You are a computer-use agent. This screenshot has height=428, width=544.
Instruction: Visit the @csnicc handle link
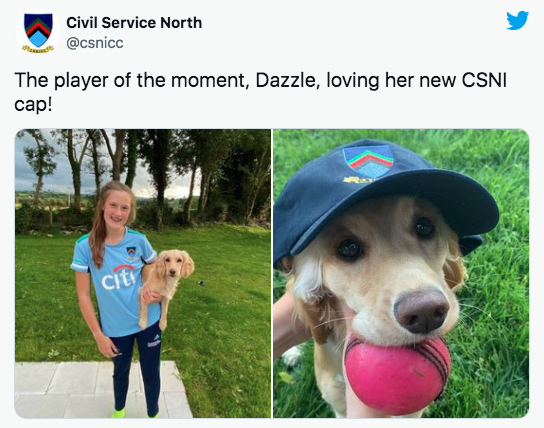click(95, 43)
